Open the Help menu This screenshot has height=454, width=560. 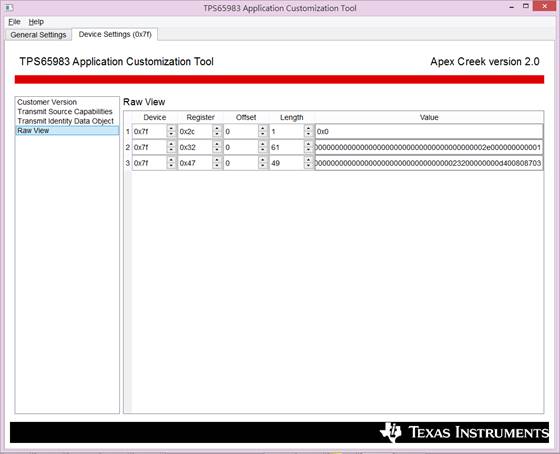tap(36, 22)
